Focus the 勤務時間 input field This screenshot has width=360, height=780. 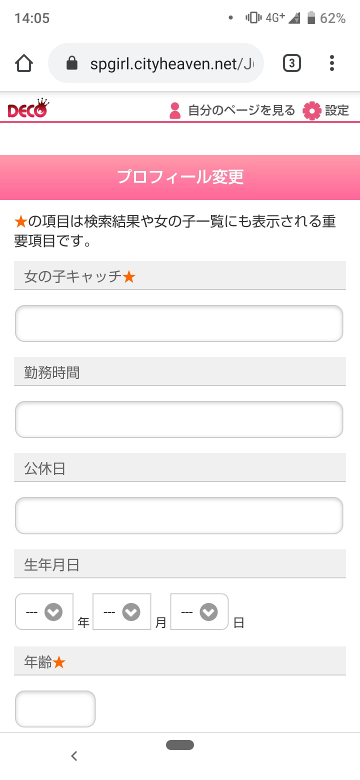click(179, 419)
